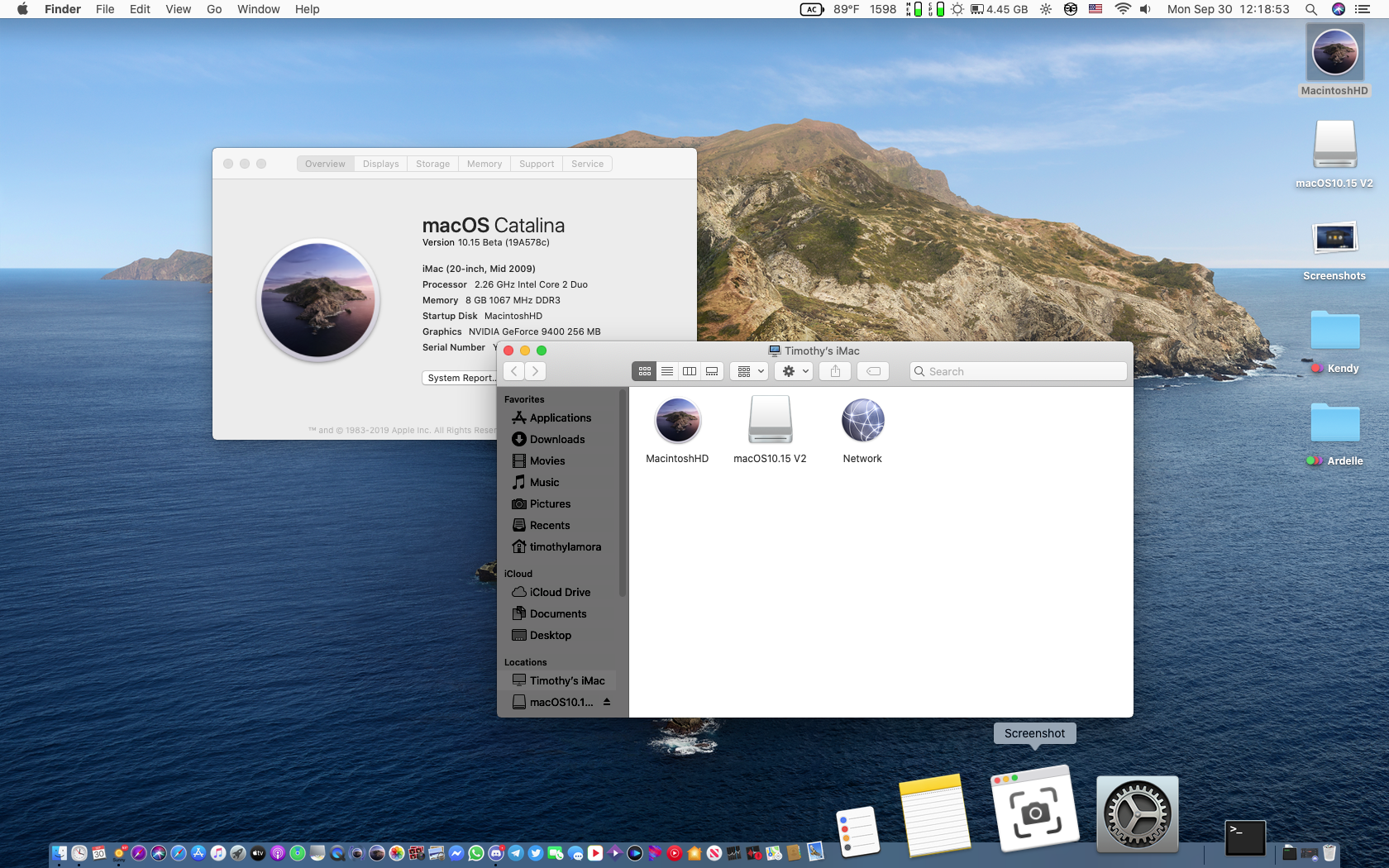
Task: Open Screenshot app in the Dock
Action: coord(1034,811)
